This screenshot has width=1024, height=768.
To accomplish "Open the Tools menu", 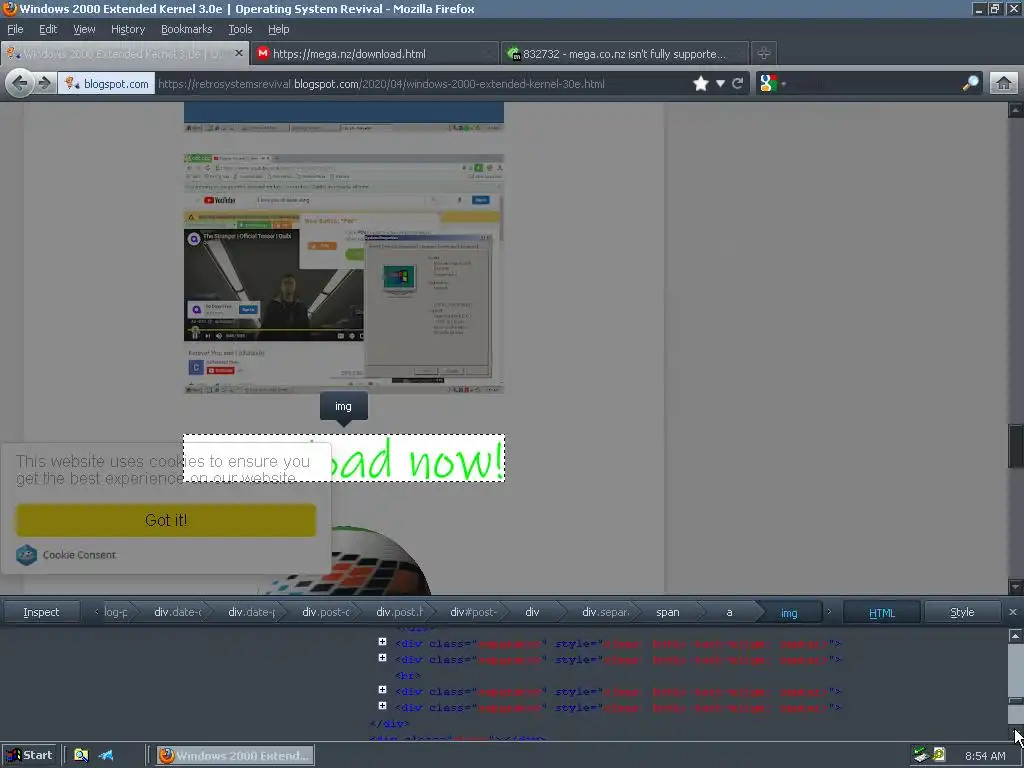I will click(x=240, y=29).
